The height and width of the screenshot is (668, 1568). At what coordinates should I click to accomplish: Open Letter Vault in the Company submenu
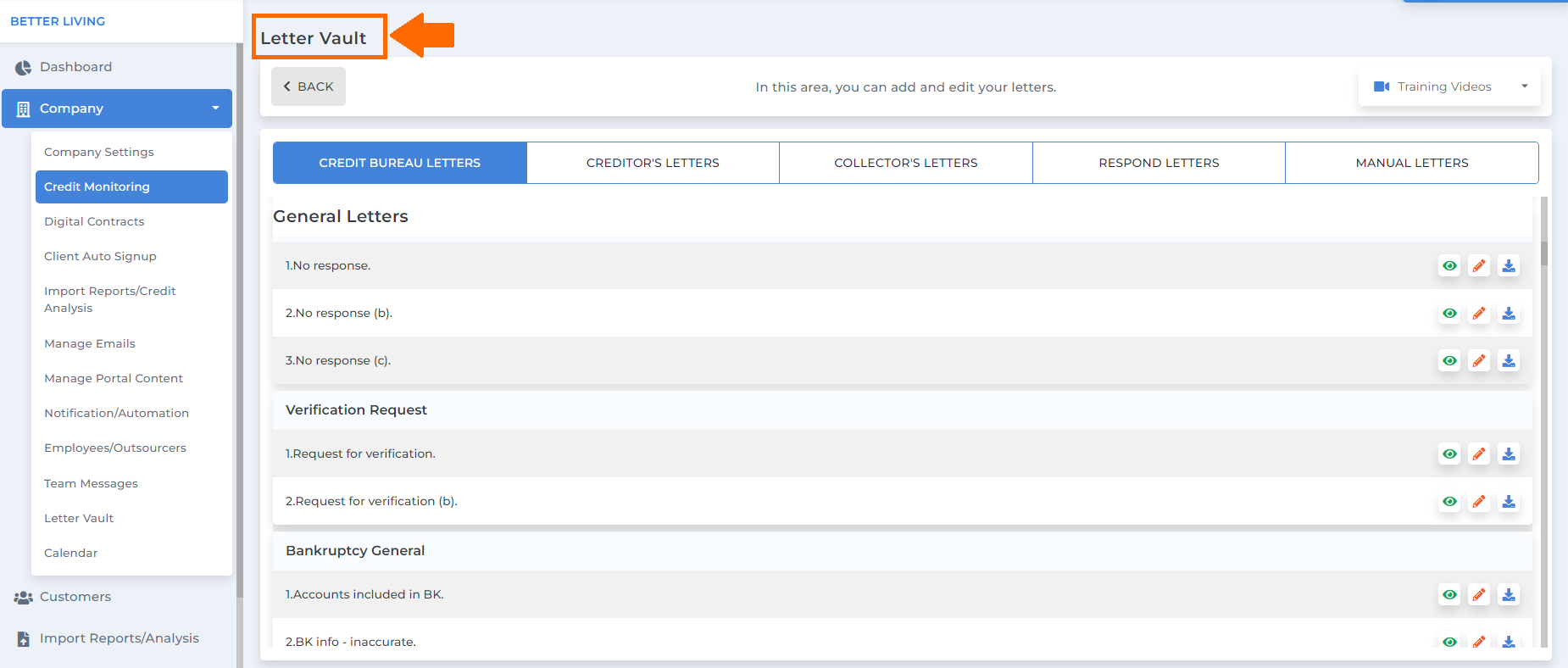pos(79,518)
